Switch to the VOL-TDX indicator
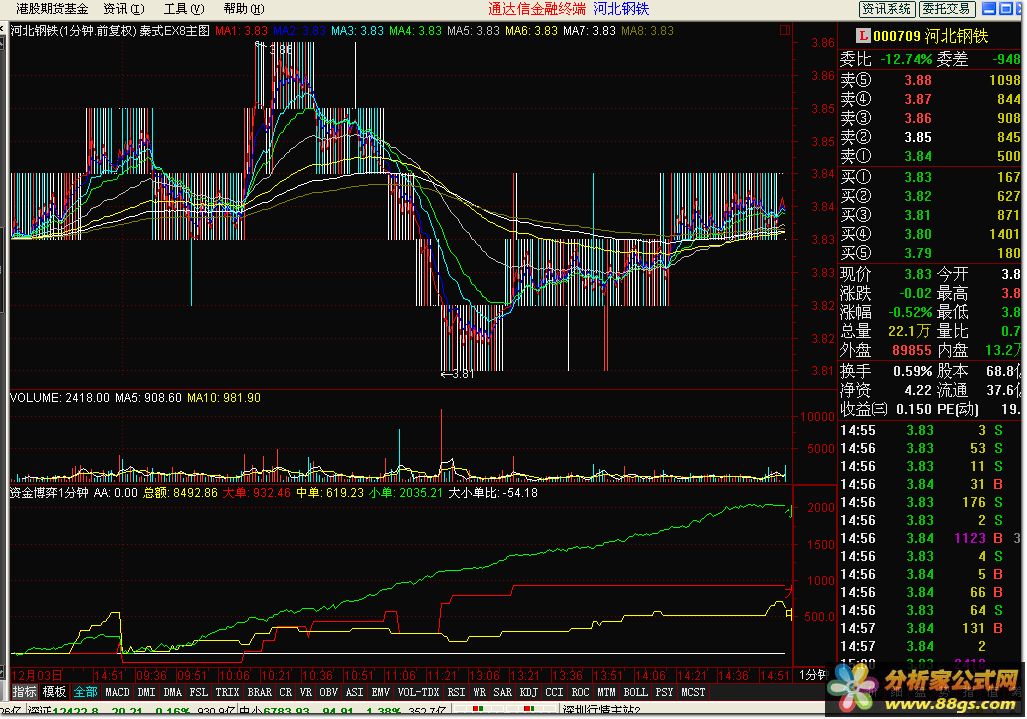Screen dimensions: 1027x719 click(x=419, y=692)
